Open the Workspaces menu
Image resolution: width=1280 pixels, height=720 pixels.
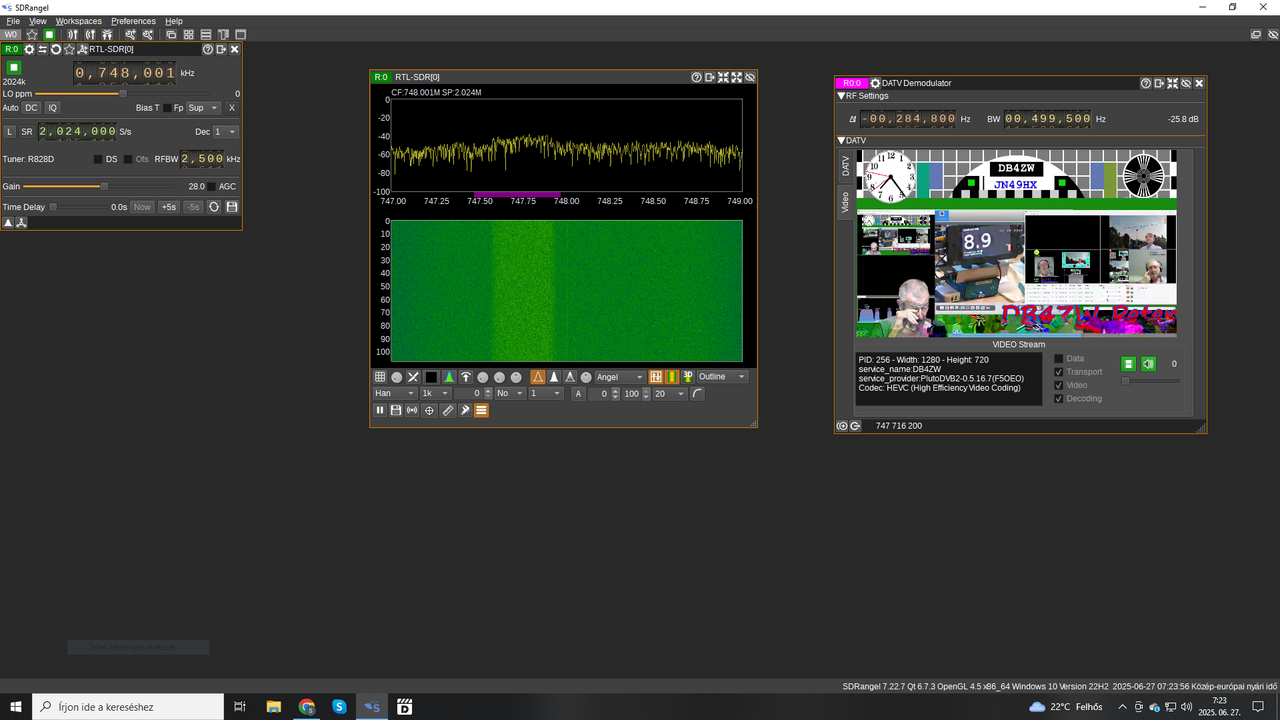(78, 21)
